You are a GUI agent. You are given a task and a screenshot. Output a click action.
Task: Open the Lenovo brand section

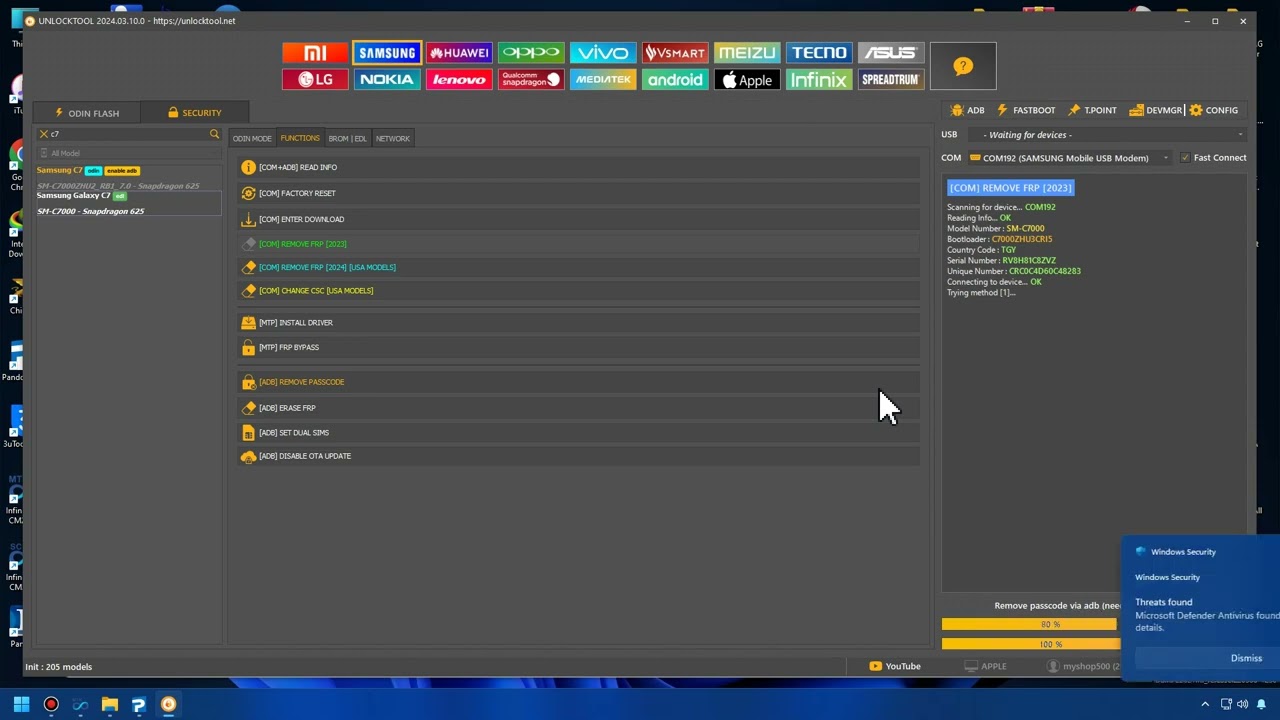[459, 80]
